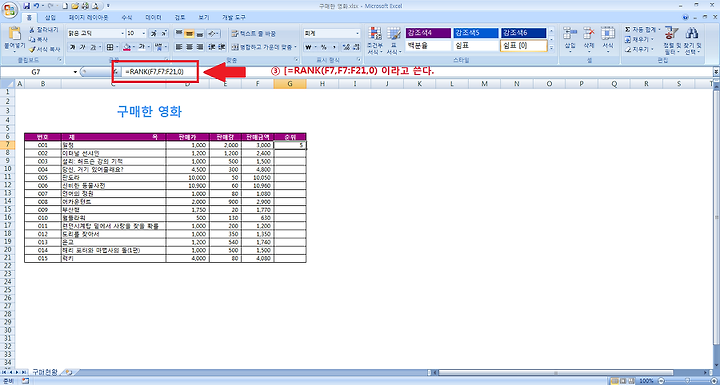720x385 pixels.
Task: Decrease indent in alignment group
Action: tap(211, 47)
